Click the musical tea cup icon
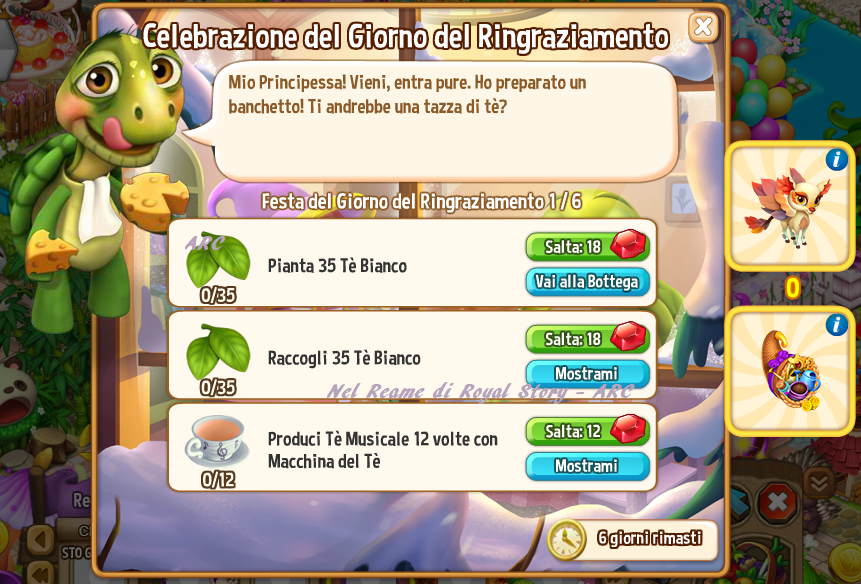This screenshot has width=861, height=584. tap(216, 442)
